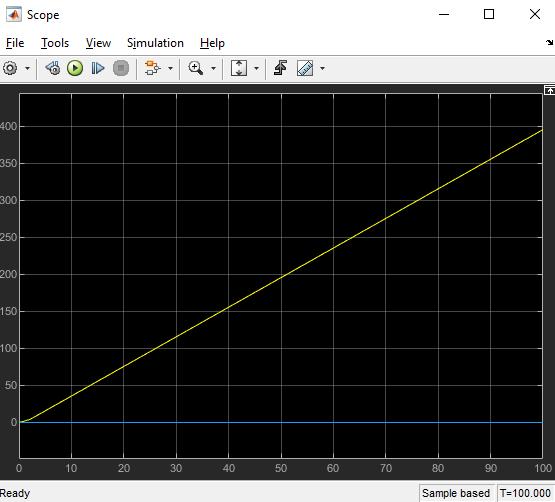This screenshot has width=555, height=502.
Task: Click the Scope window title text
Action: pos(43,15)
